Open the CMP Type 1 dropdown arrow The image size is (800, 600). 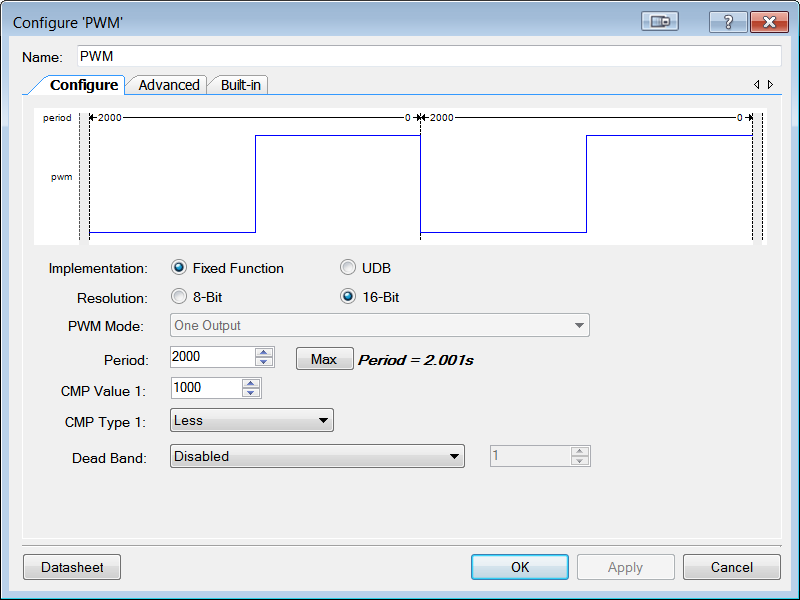point(324,420)
